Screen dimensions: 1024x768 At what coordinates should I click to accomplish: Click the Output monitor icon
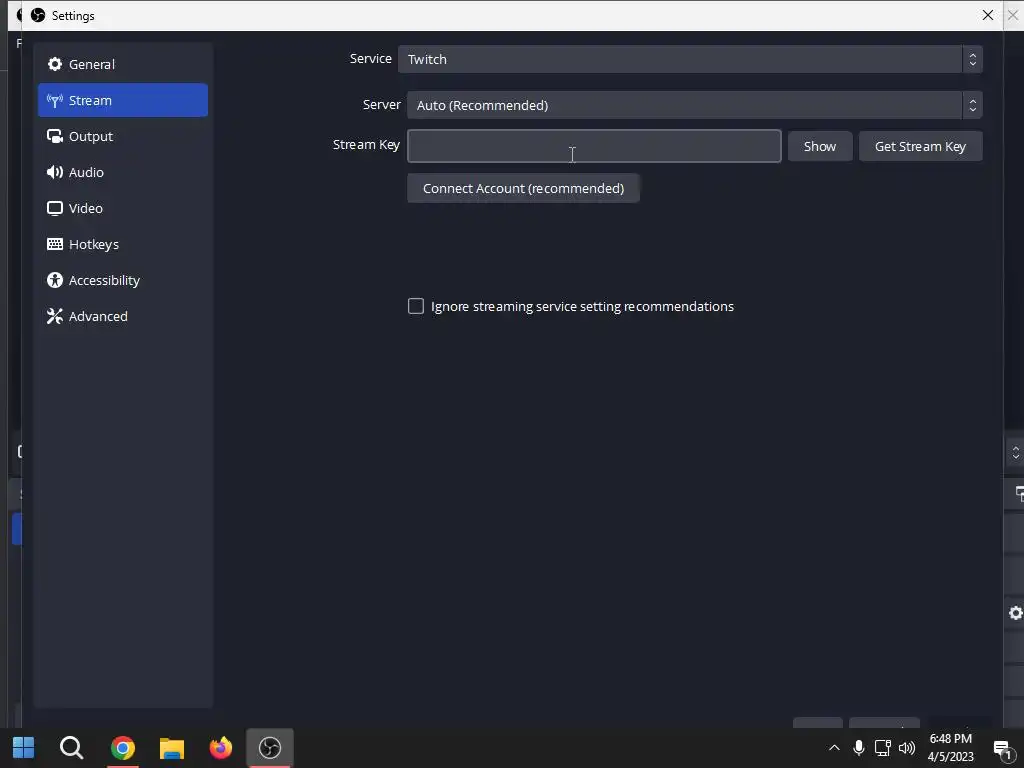(x=55, y=136)
